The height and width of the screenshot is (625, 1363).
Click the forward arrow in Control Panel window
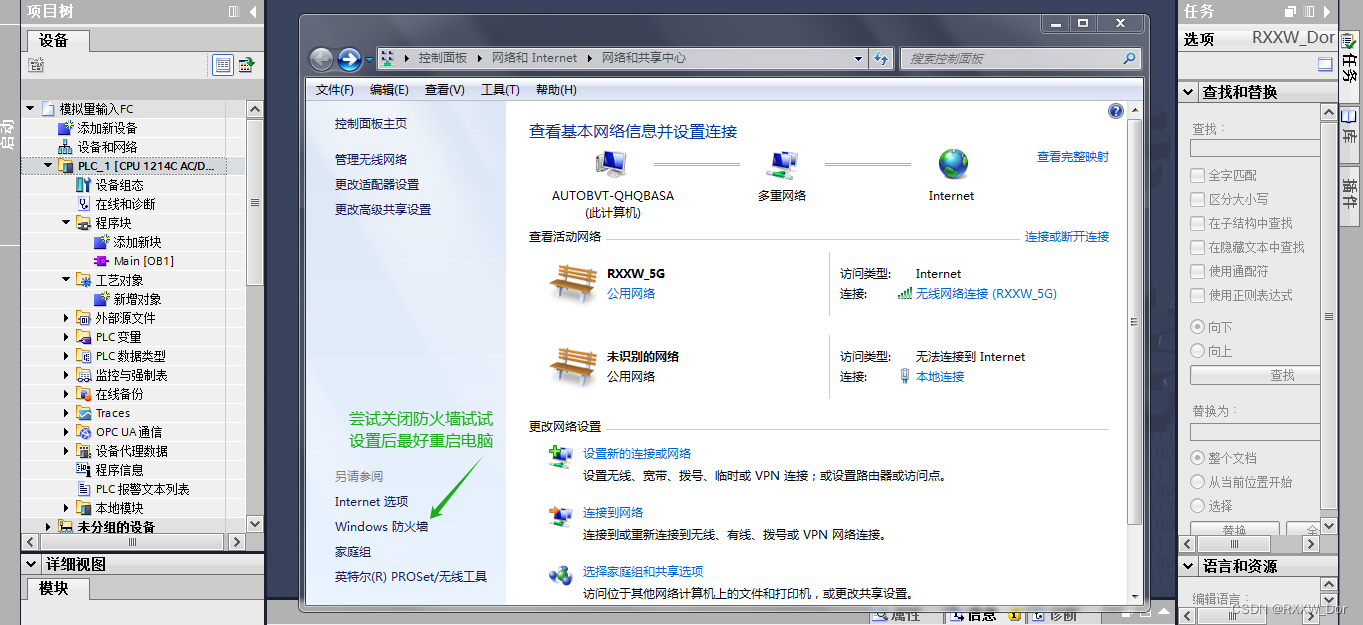coord(349,59)
